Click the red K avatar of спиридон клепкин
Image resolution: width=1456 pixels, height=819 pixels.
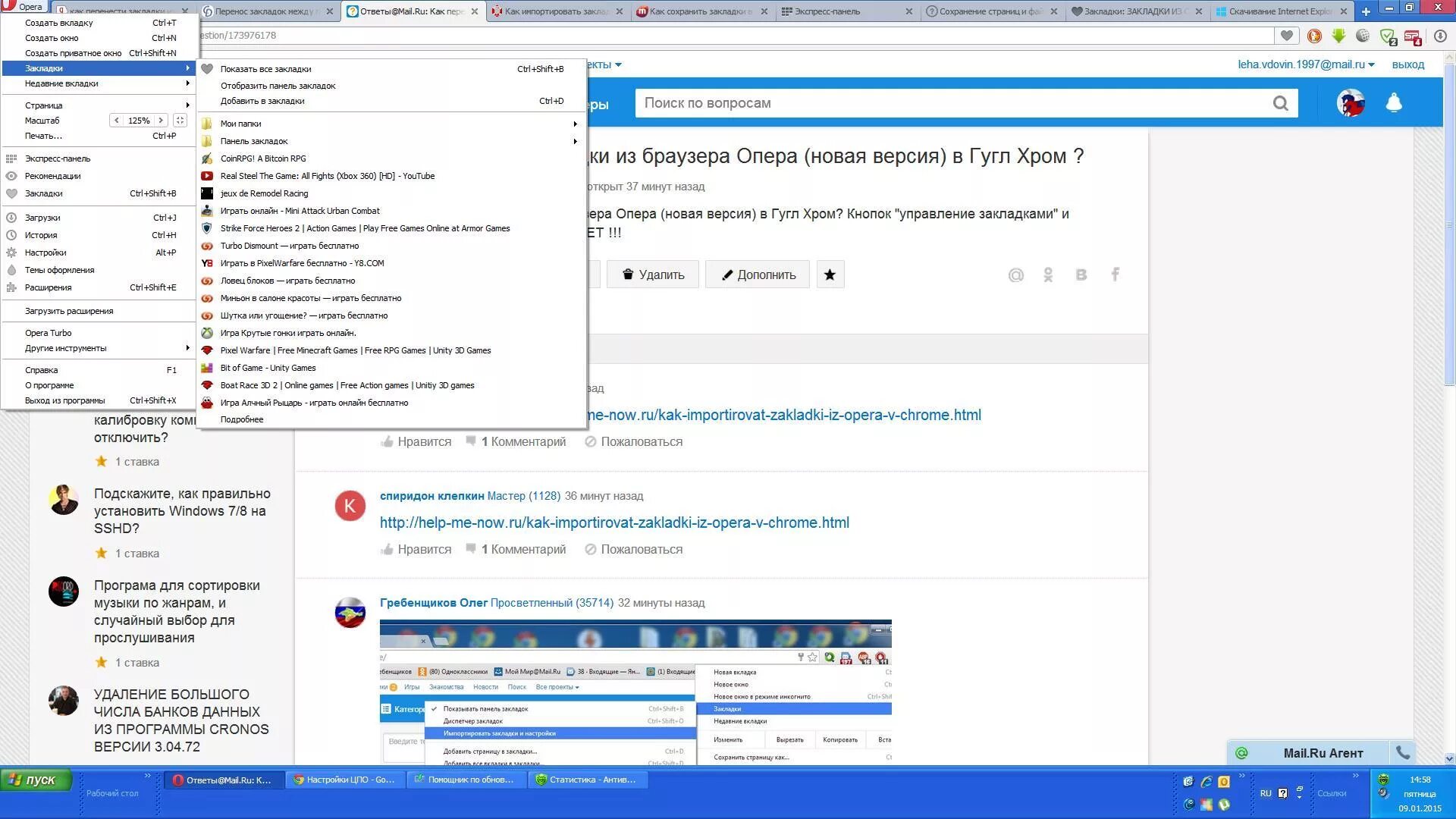coord(350,506)
